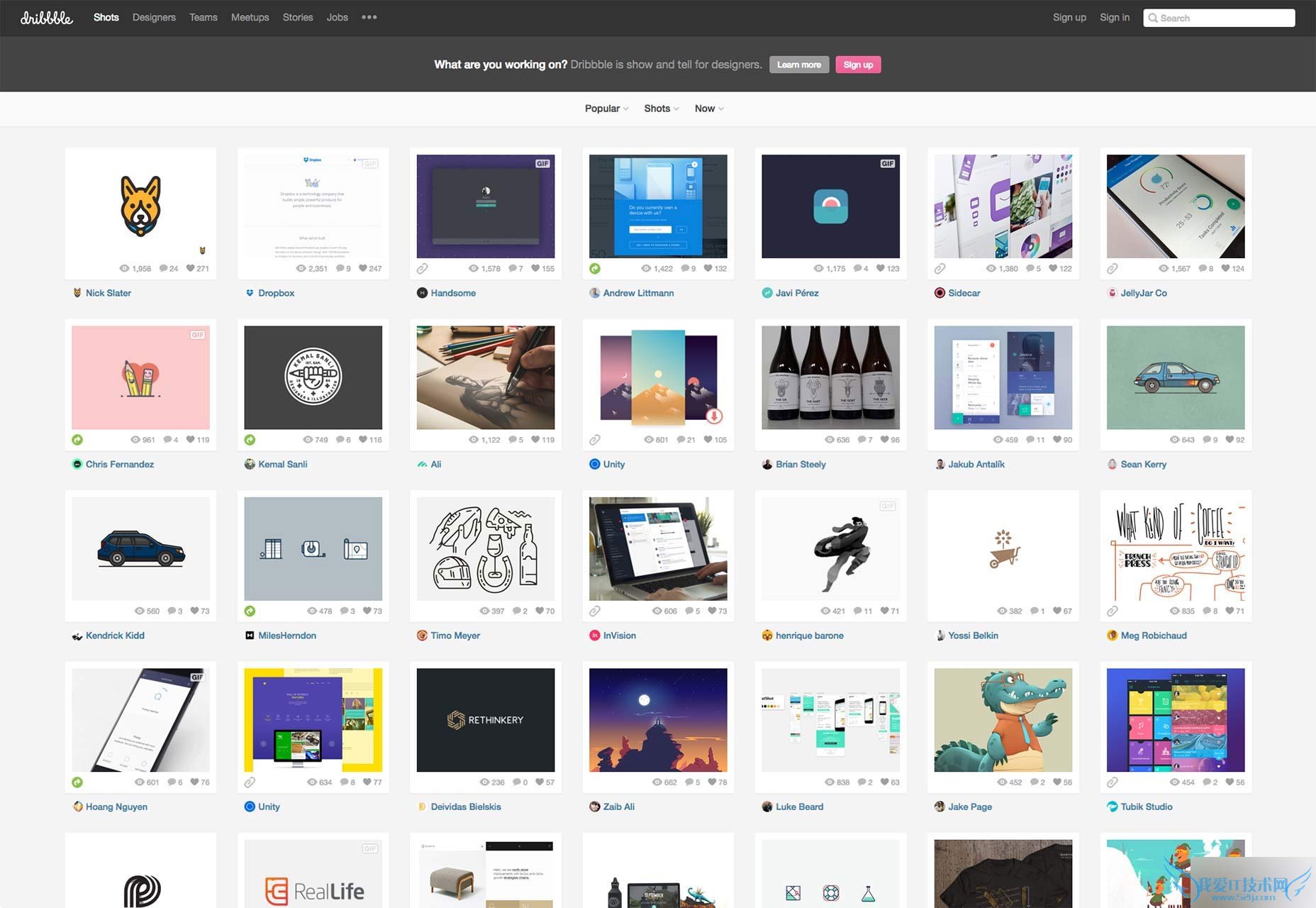Click the green rebound icon on Andrew Littmann's shot
This screenshot has height=908, width=1316.
click(x=595, y=269)
